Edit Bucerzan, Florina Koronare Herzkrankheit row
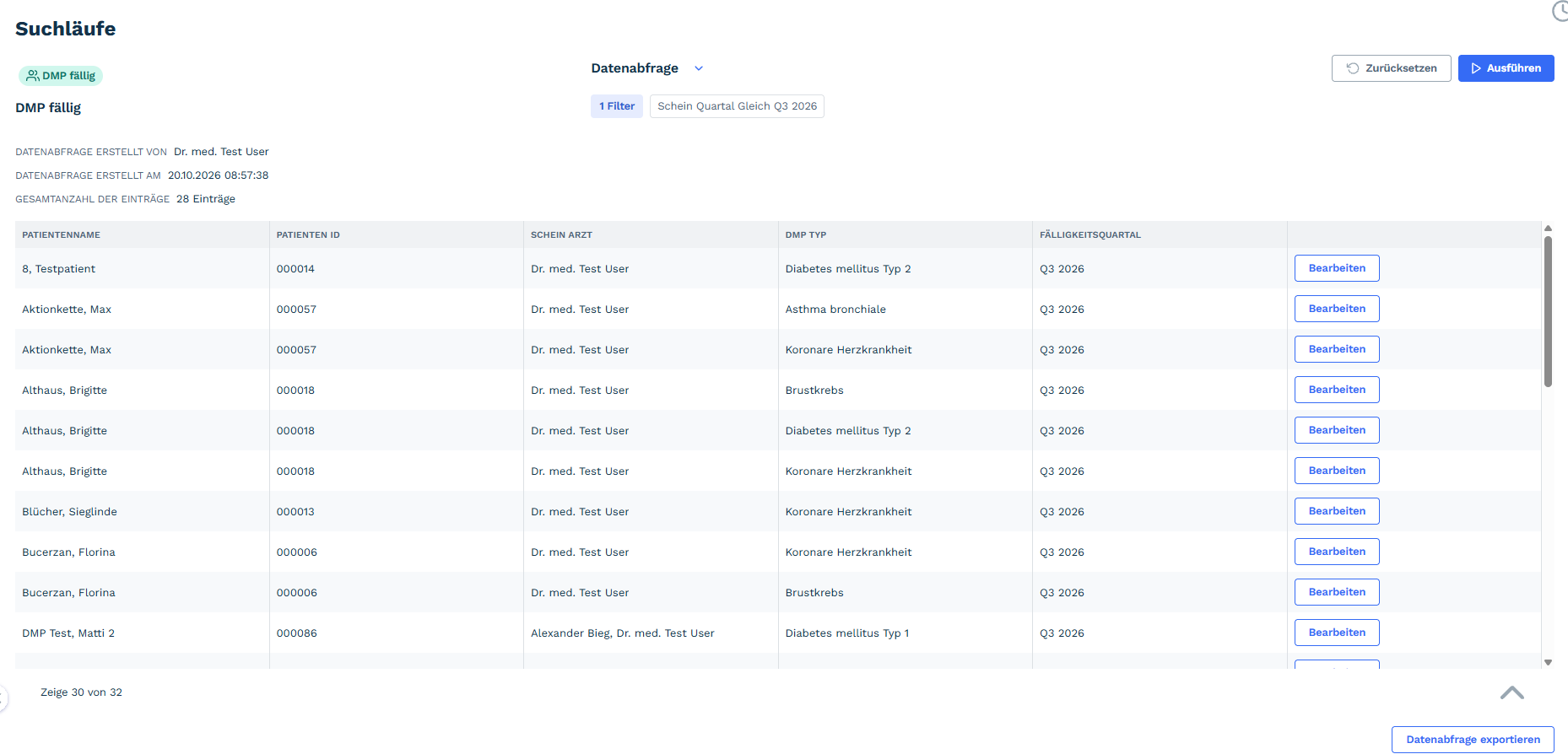This screenshot has width=1568, height=754. click(1337, 552)
